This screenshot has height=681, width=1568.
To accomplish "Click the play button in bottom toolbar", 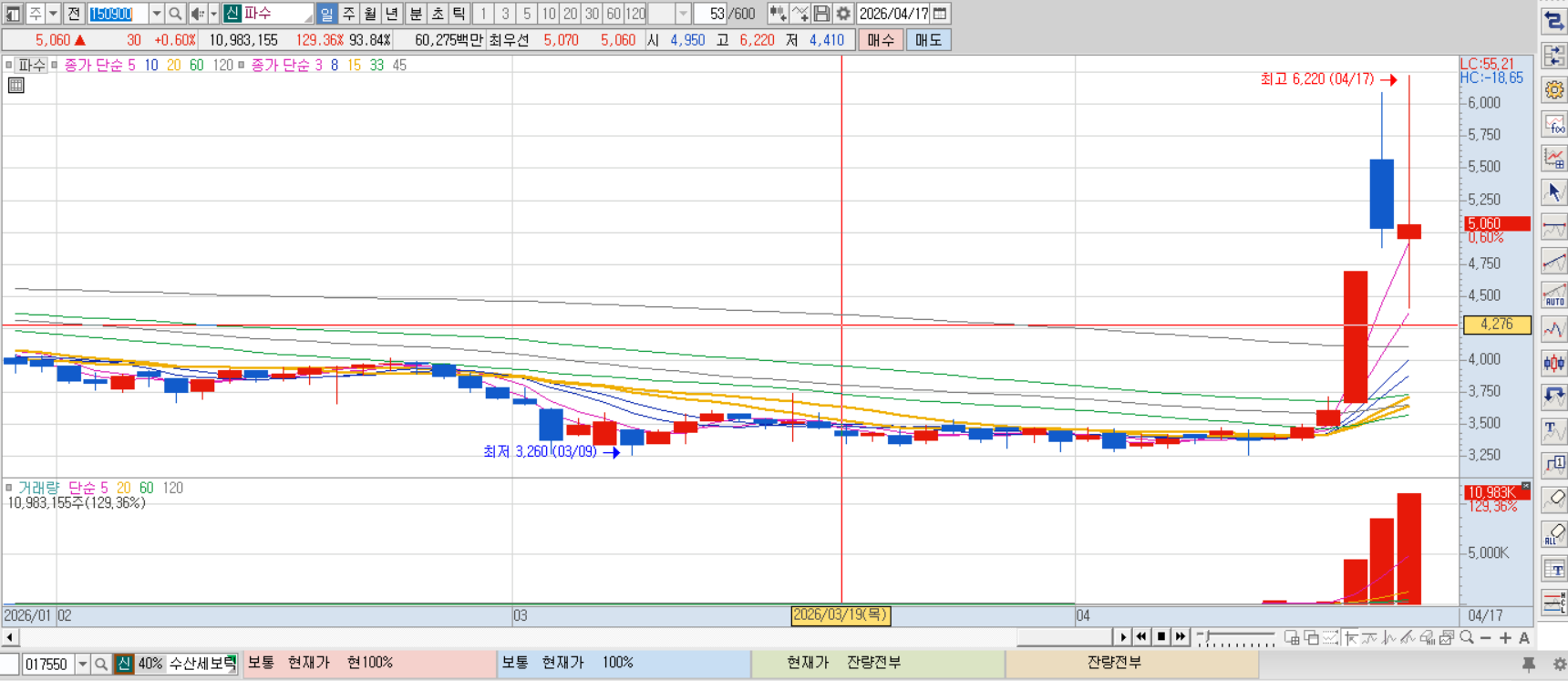I will click(x=1123, y=637).
